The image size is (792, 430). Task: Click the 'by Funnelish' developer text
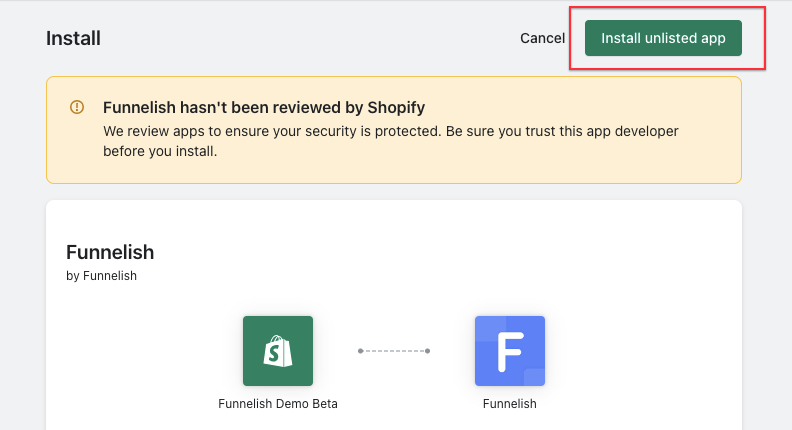tap(101, 276)
